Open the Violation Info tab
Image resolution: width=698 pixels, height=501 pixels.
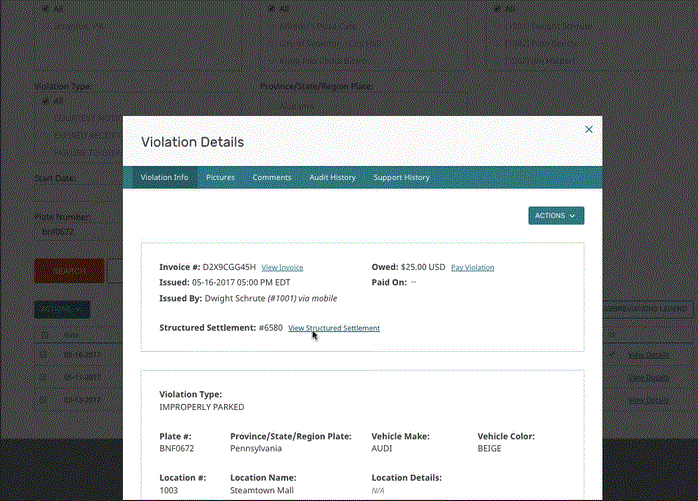click(164, 177)
